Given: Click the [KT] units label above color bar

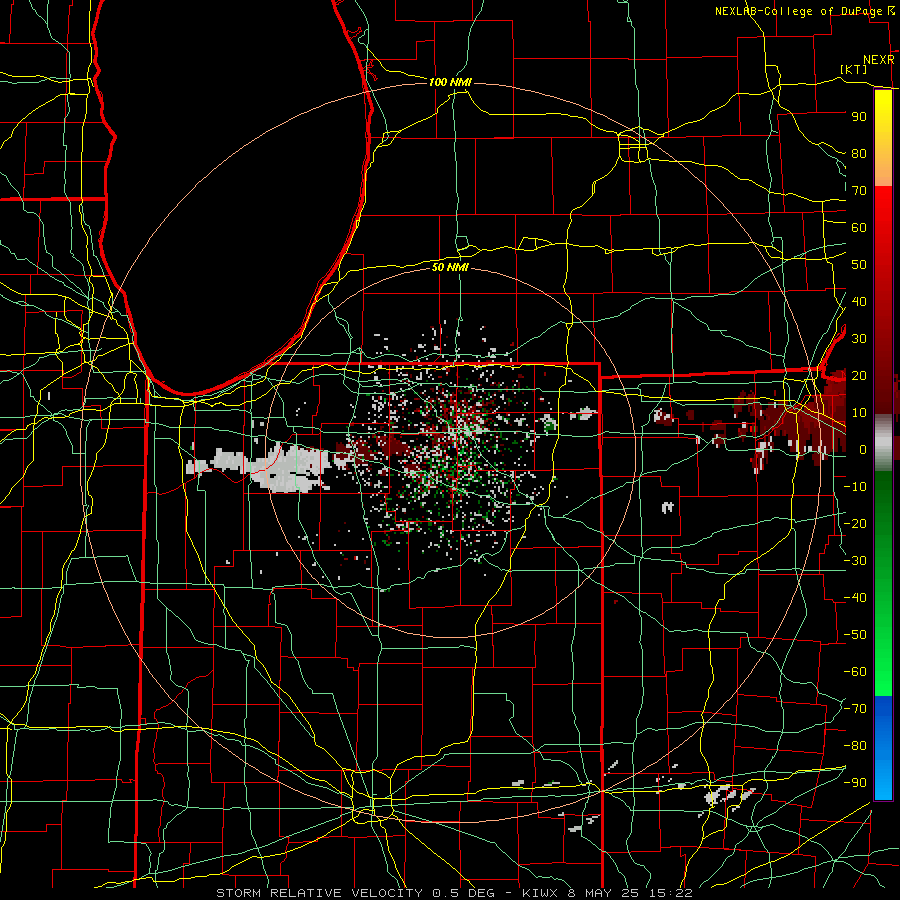Looking at the screenshot, I should click(854, 69).
